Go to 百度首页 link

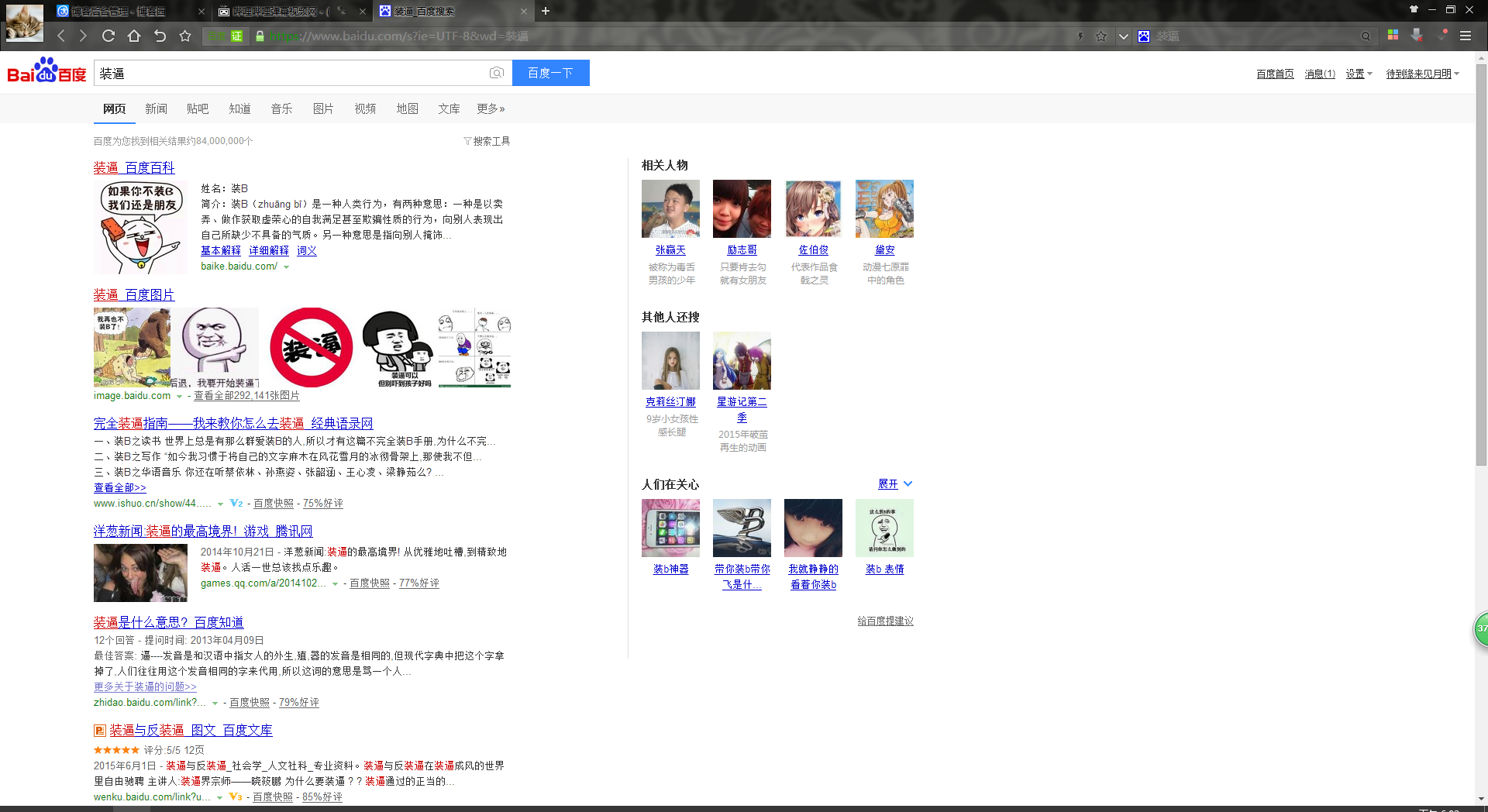(x=1275, y=74)
